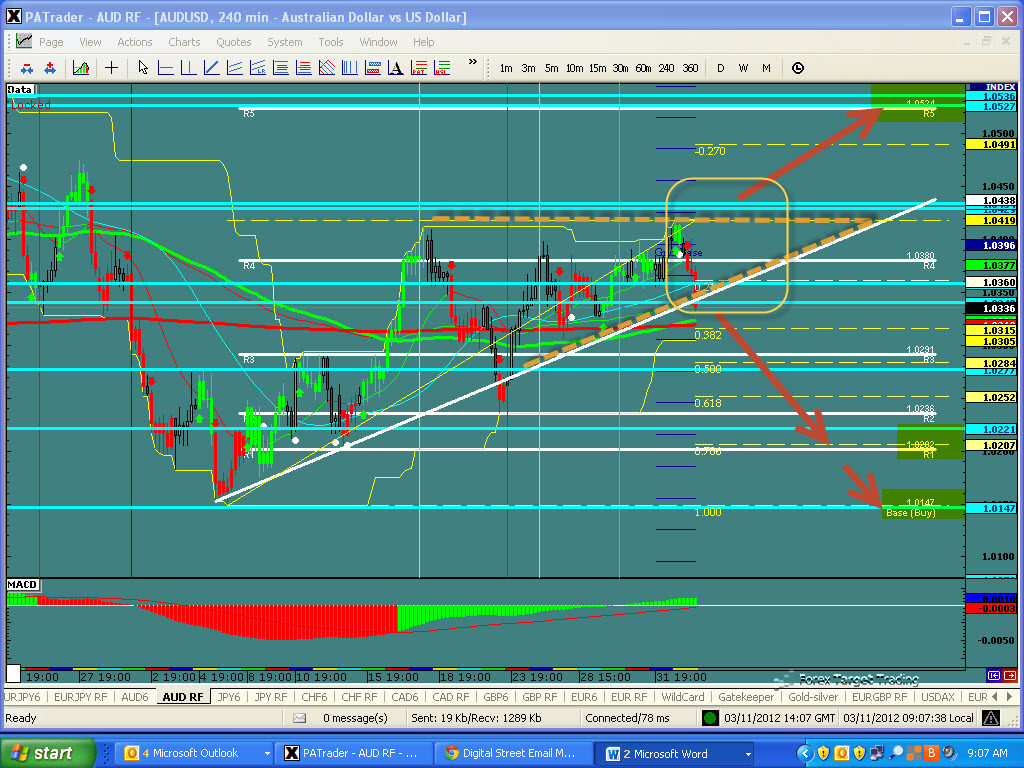Select the trend line drawing tool
1024x768 pixels.
tap(211, 68)
